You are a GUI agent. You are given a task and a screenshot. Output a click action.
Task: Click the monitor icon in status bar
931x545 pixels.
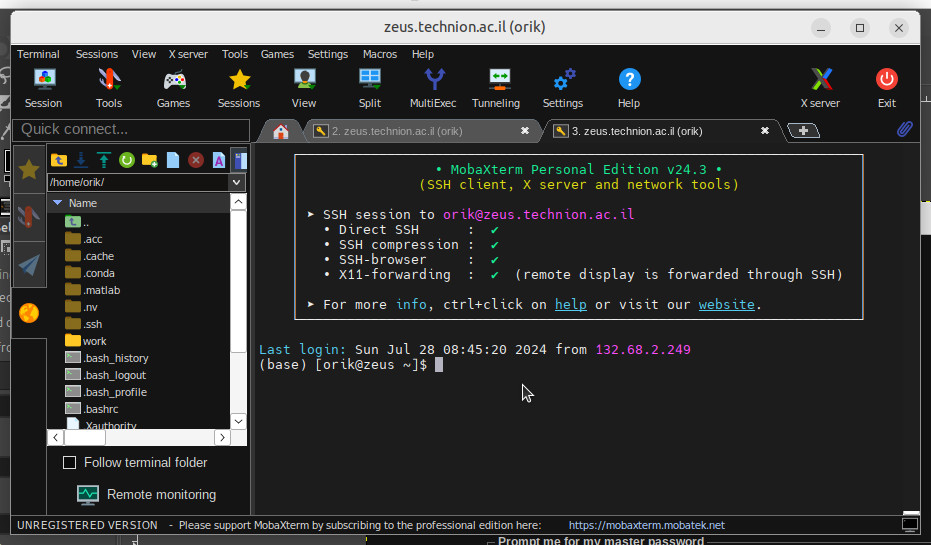coord(910,524)
